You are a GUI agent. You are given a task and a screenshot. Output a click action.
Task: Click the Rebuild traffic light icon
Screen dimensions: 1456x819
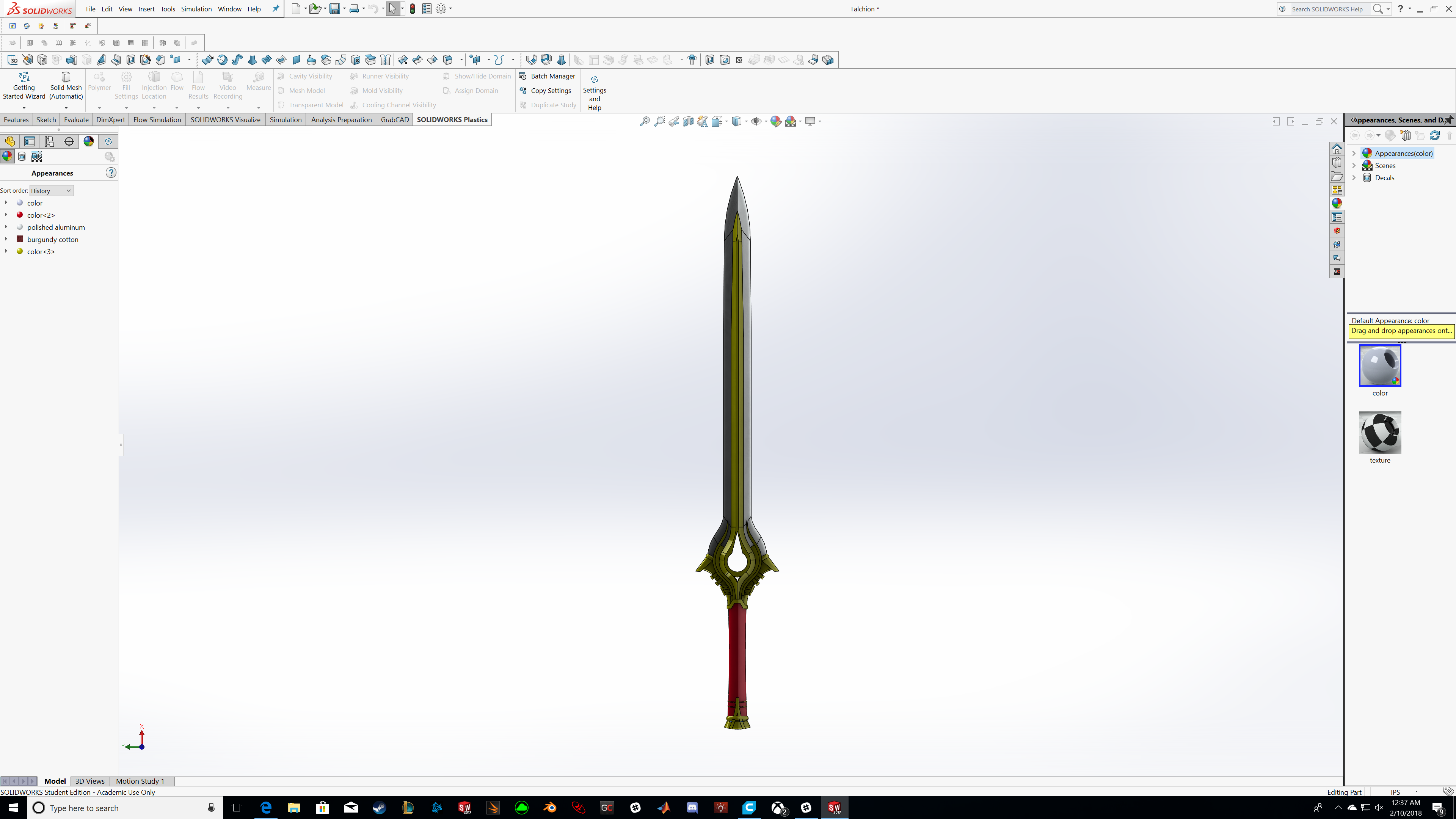coord(413,8)
